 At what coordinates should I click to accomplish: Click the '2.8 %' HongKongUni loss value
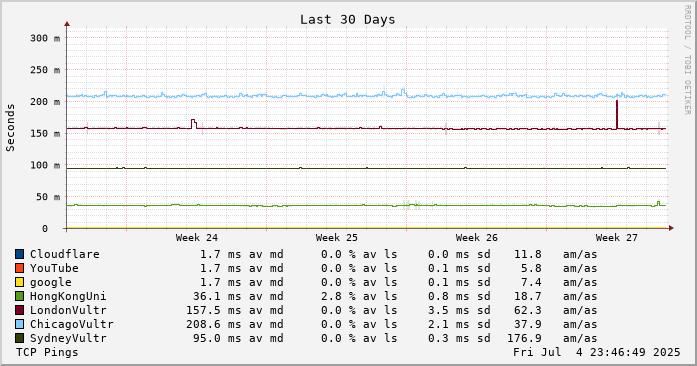pyautogui.click(x=338, y=297)
